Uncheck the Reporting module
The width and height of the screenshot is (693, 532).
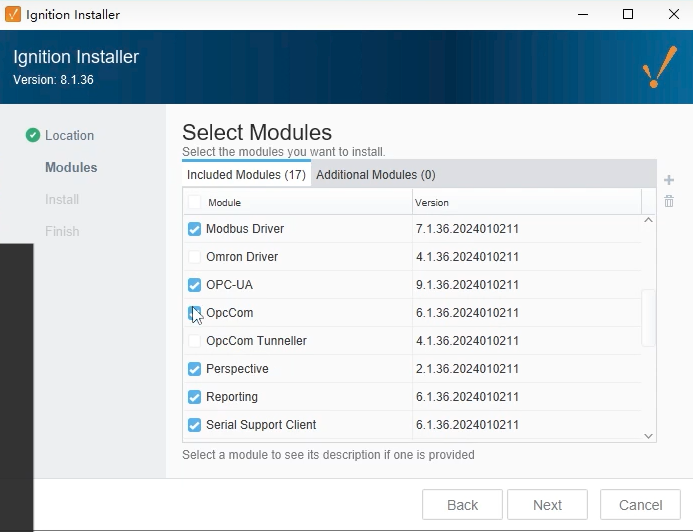[194, 397]
